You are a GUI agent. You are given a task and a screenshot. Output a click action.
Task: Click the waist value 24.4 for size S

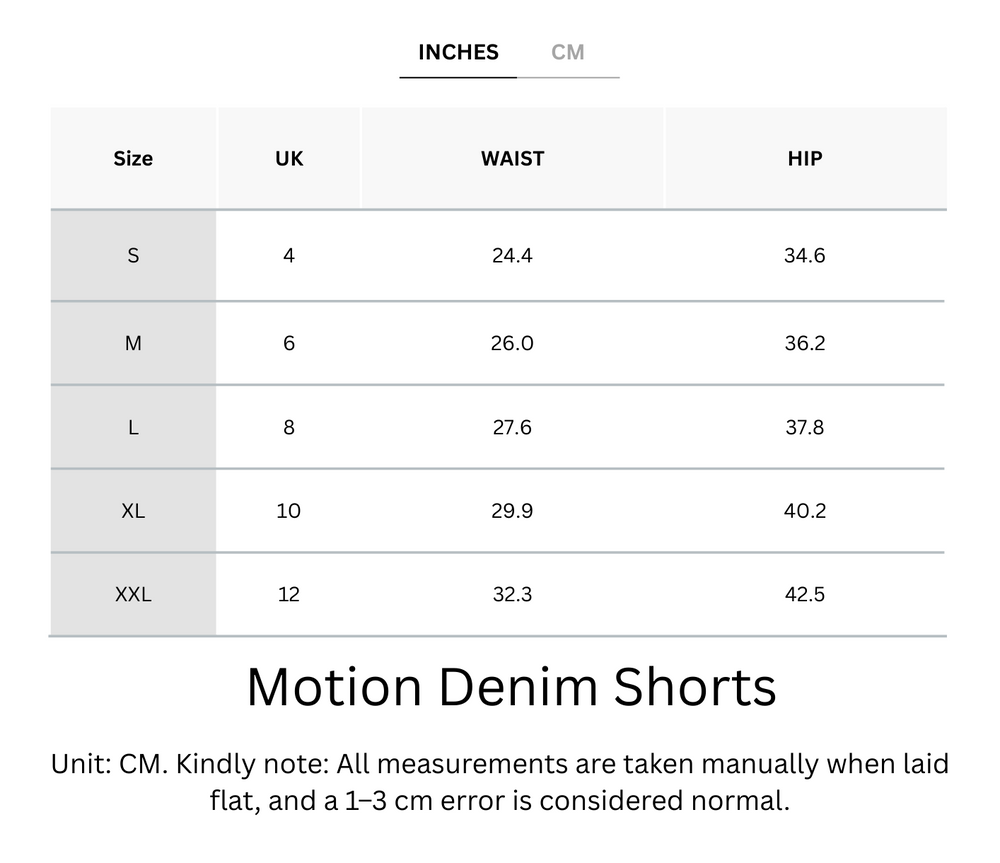point(511,255)
